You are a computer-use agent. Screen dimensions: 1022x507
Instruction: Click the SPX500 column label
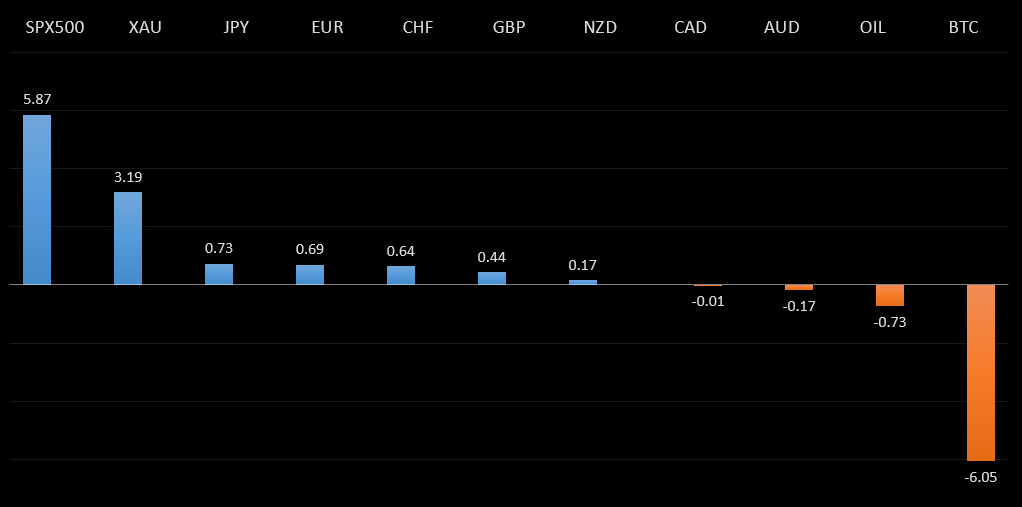point(55,28)
